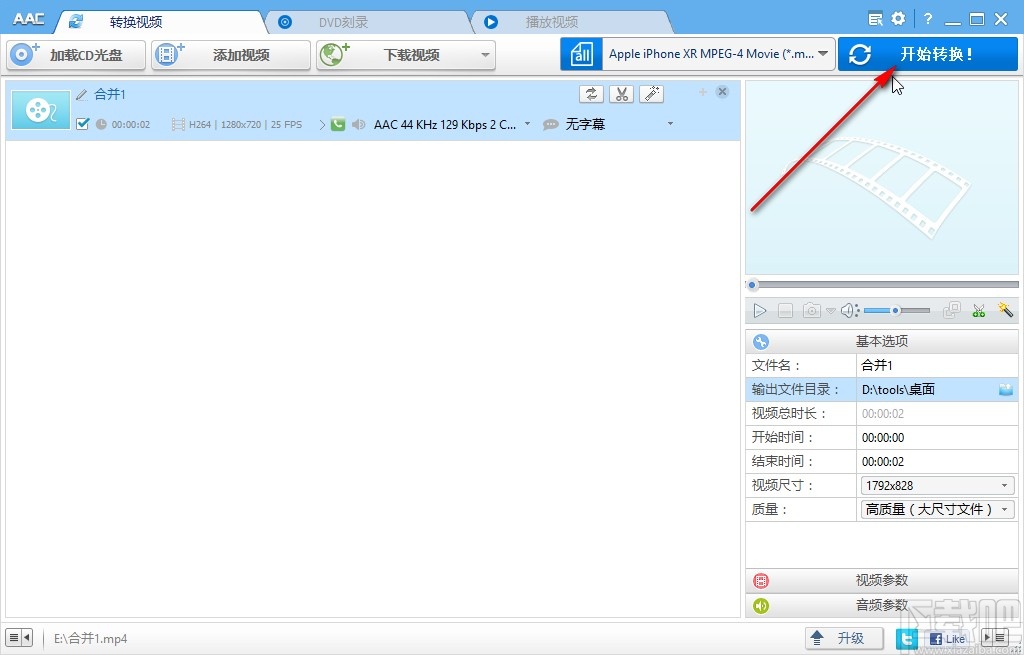Open the 视频参数 panel icon
Viewport: 1024px width, 655px height.
[x=760, y=581]
